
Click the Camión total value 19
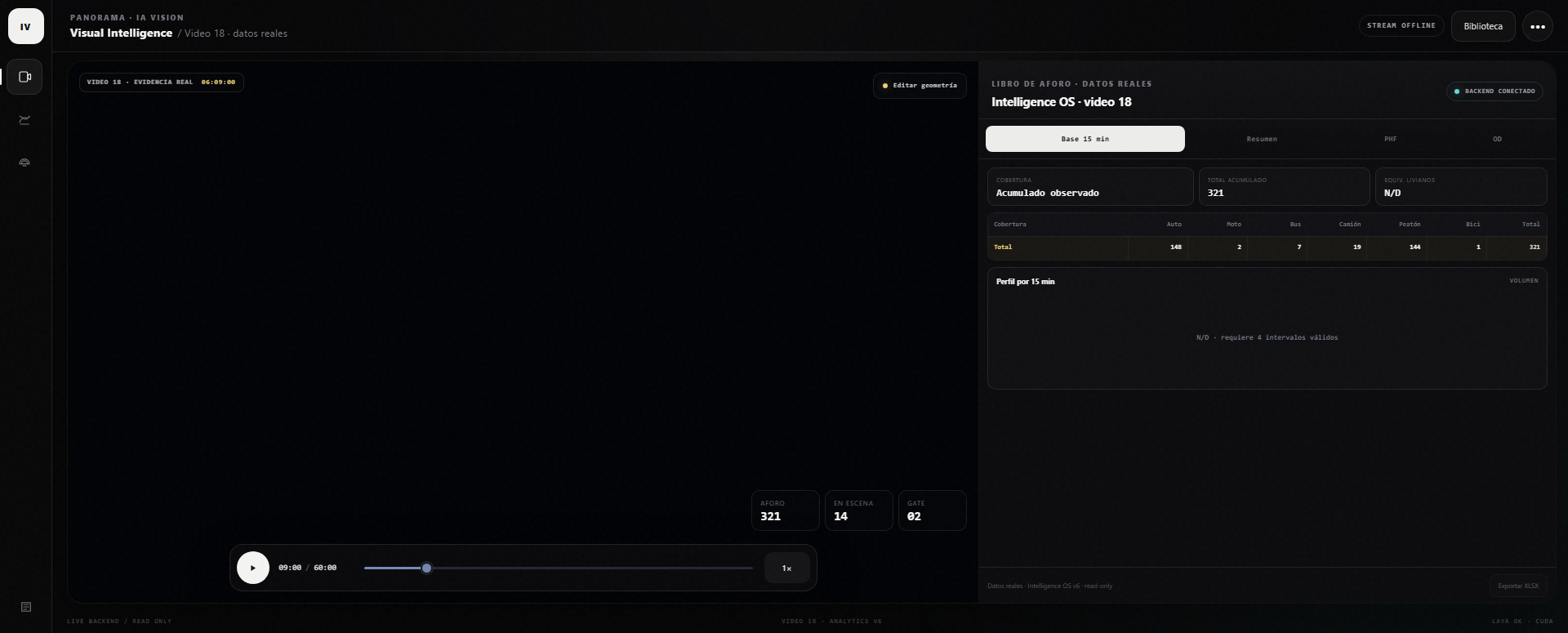(x=1356, y=247)
